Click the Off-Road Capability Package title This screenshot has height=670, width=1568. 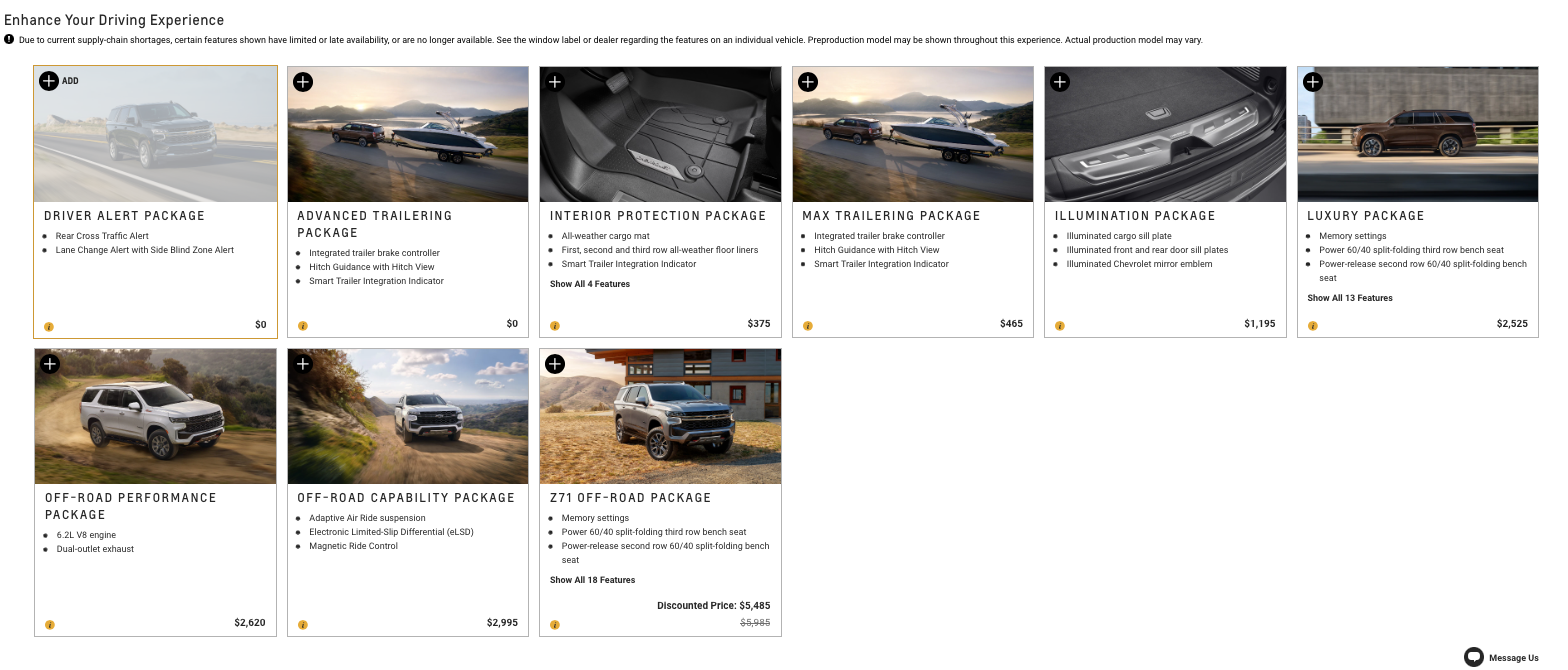click(406, 498)
